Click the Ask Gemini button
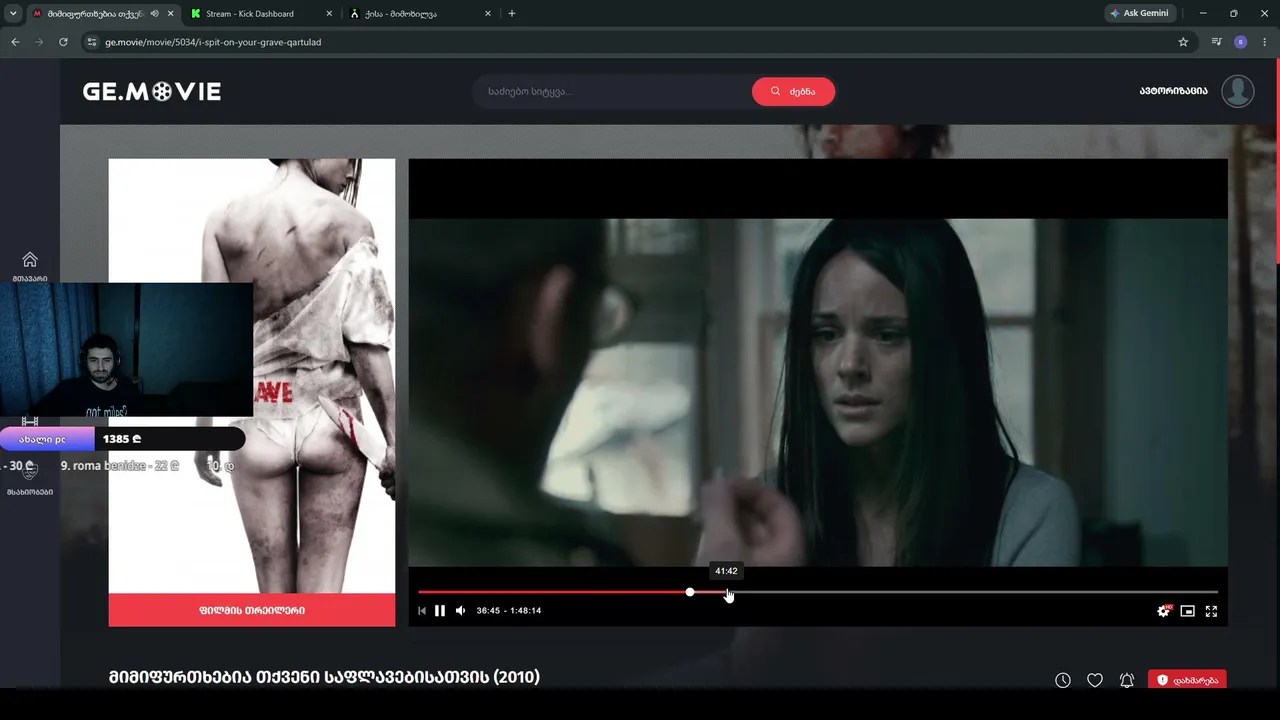Image resolution: width=1280 pixels, height=720 pixels. [x=1141, y=14]
